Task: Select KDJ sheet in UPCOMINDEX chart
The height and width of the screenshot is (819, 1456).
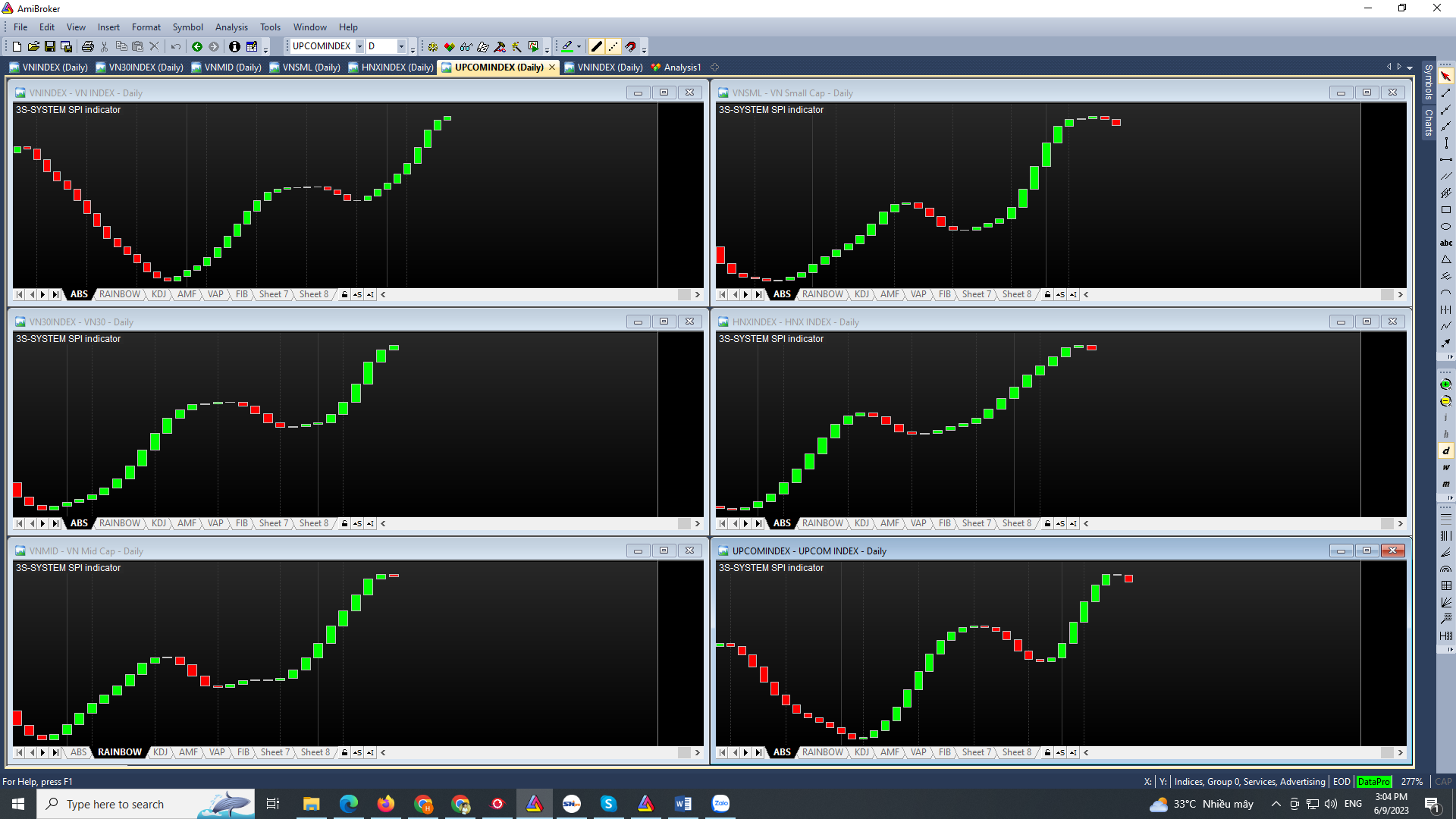Action: click(861, 752)
